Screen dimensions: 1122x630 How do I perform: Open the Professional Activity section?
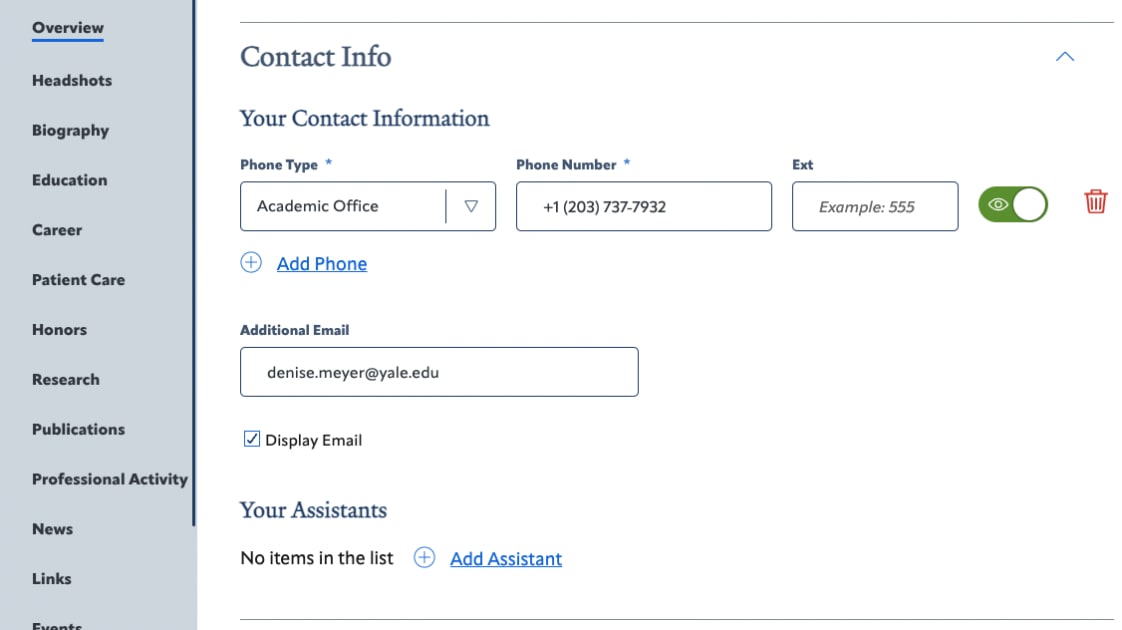click(x=109, y=479)
